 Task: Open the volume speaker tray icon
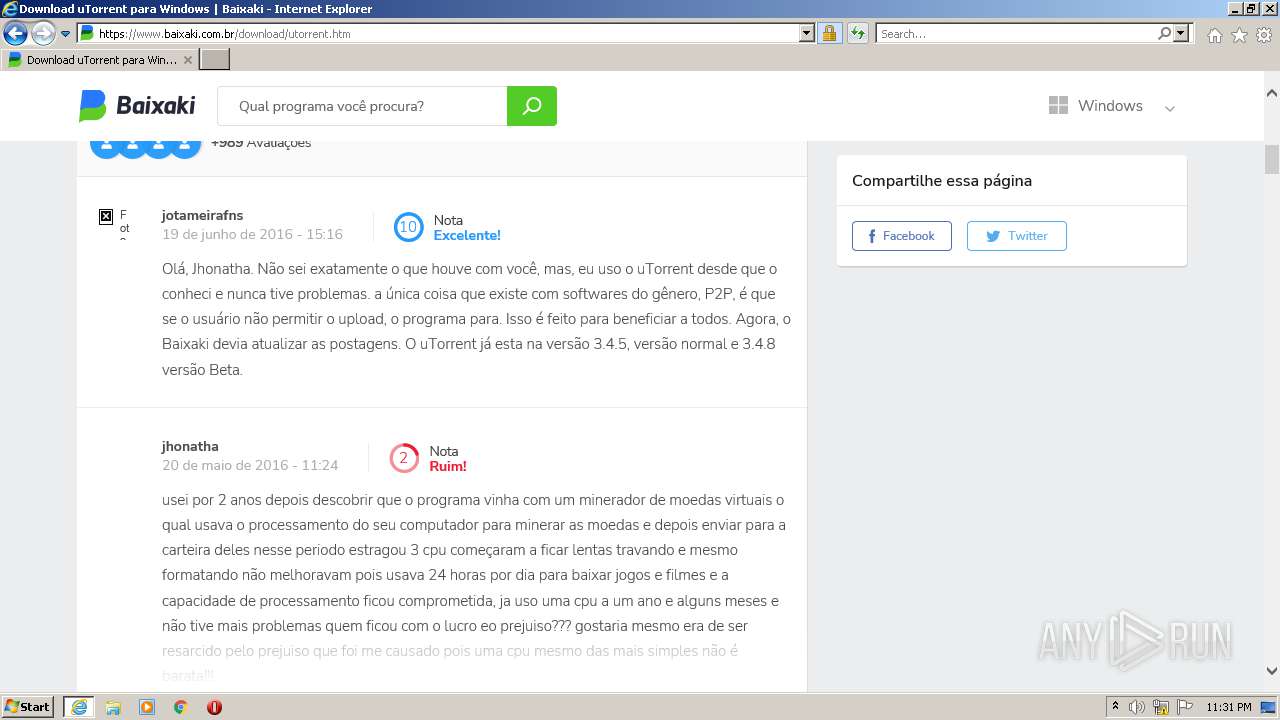pos(1137,707)
